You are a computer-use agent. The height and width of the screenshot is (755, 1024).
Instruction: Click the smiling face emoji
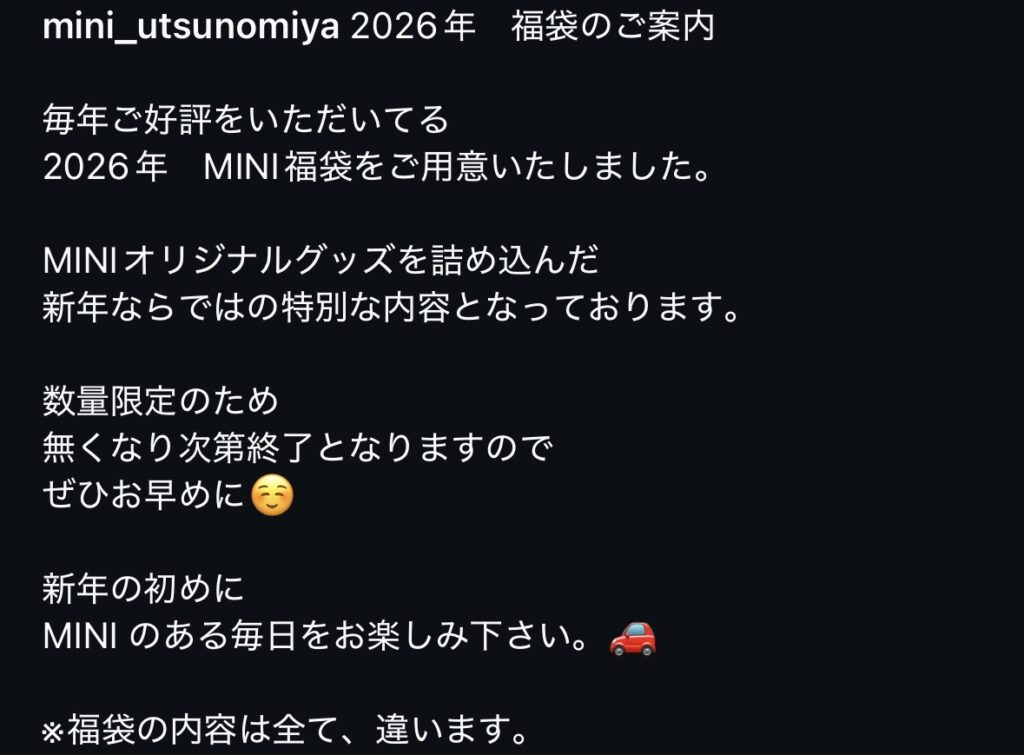pyautogui.click(x=272, y=496)
